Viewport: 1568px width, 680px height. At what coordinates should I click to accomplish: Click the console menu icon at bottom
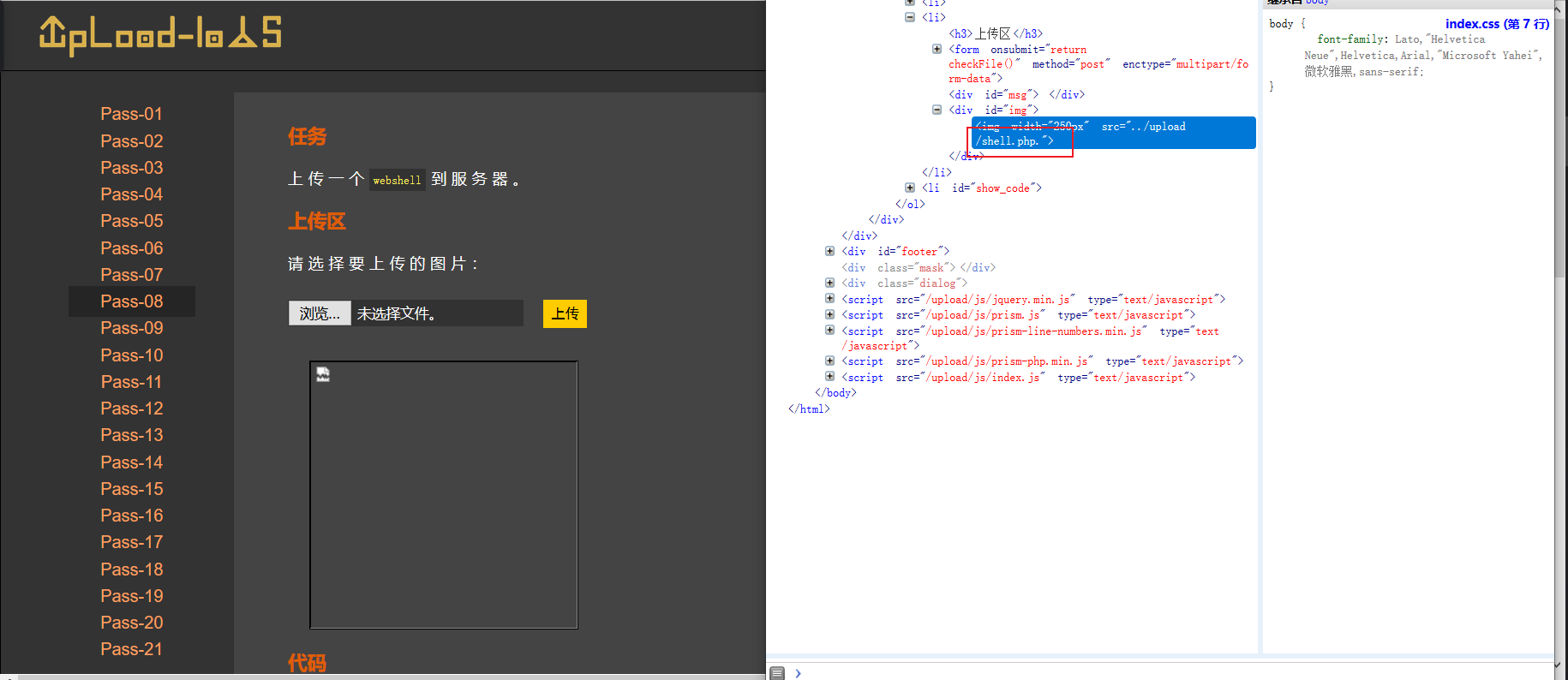pos(777,673)
